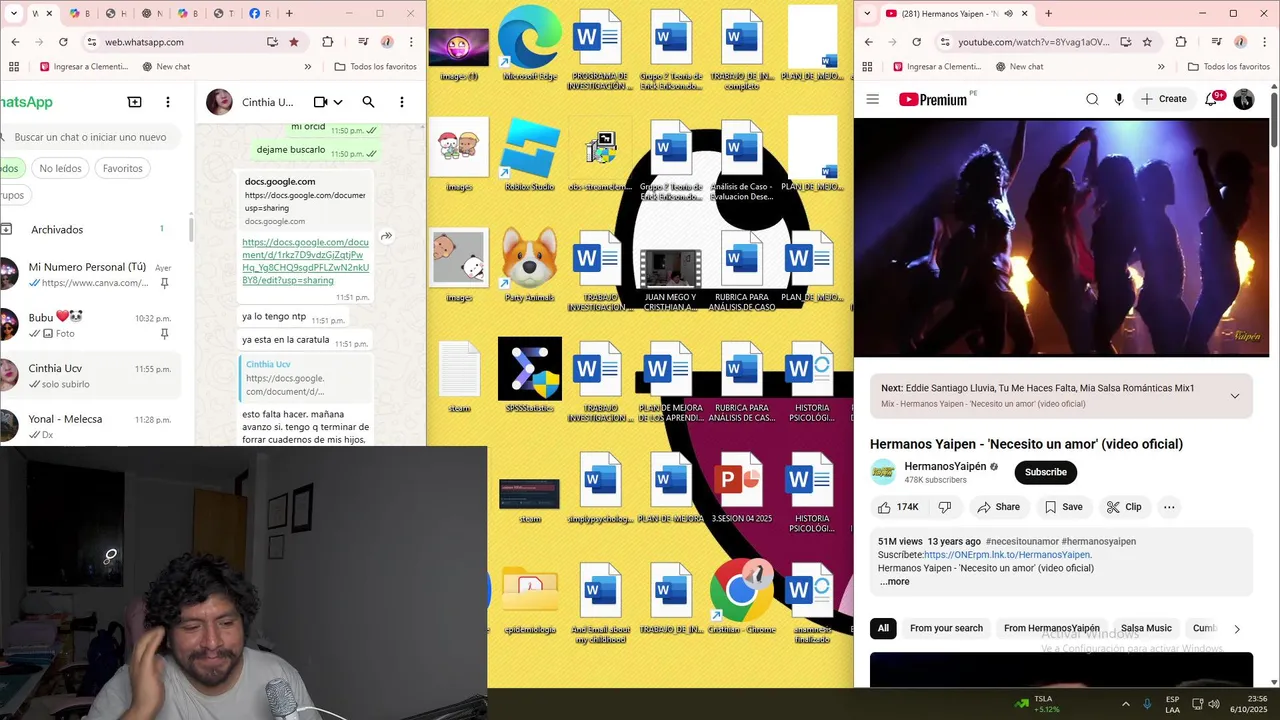Reload the WhatsApp browser page
The width and height of the screenshot is (1280, 720).
tap(63, 42)
